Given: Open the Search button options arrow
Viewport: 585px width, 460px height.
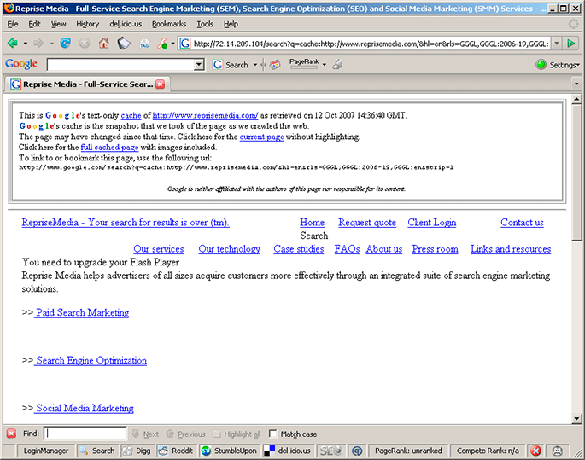Looking at the screenshot, I should (255, 65).
